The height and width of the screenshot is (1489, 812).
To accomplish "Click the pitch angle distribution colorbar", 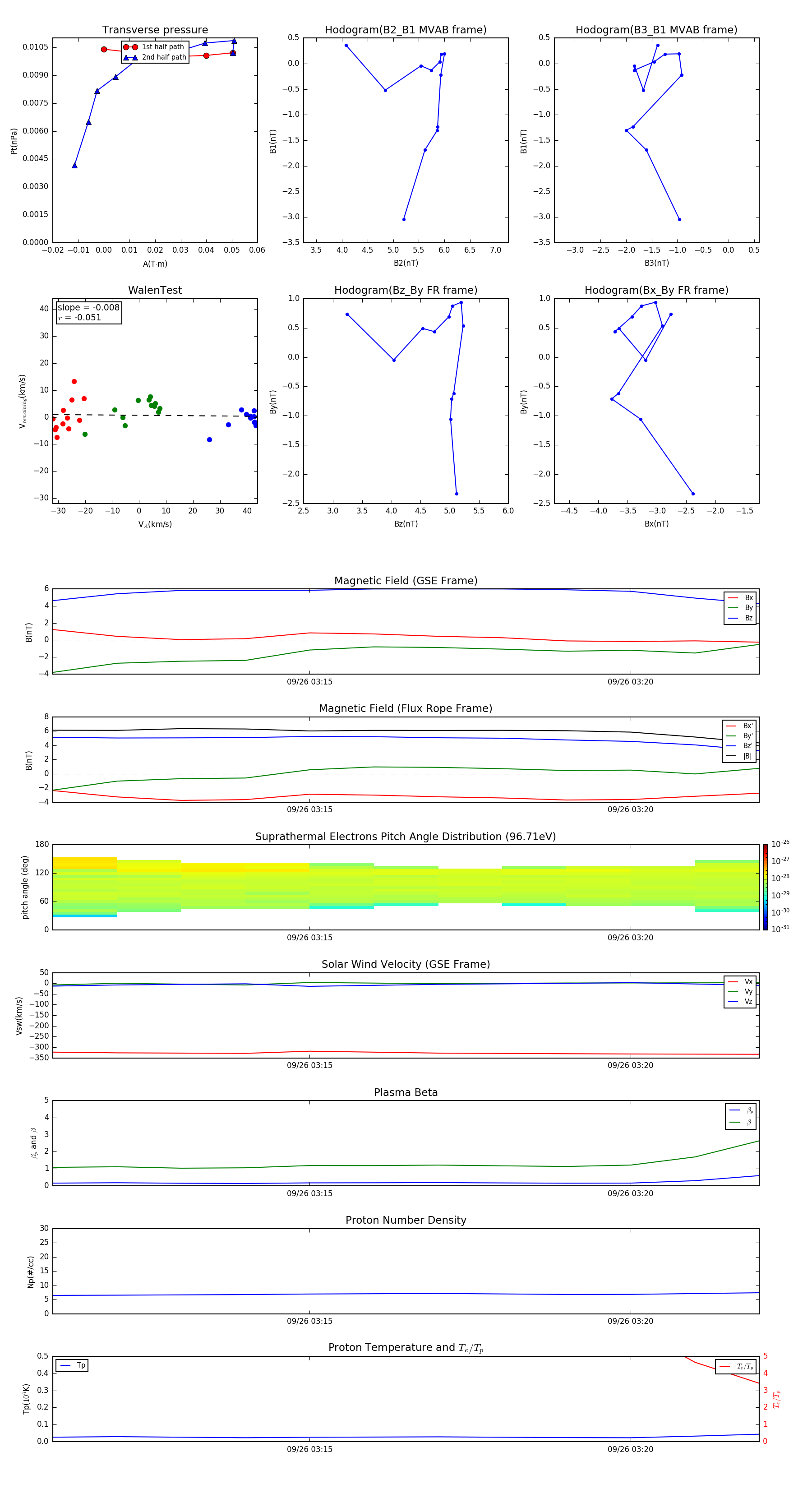I will (765, 887).
